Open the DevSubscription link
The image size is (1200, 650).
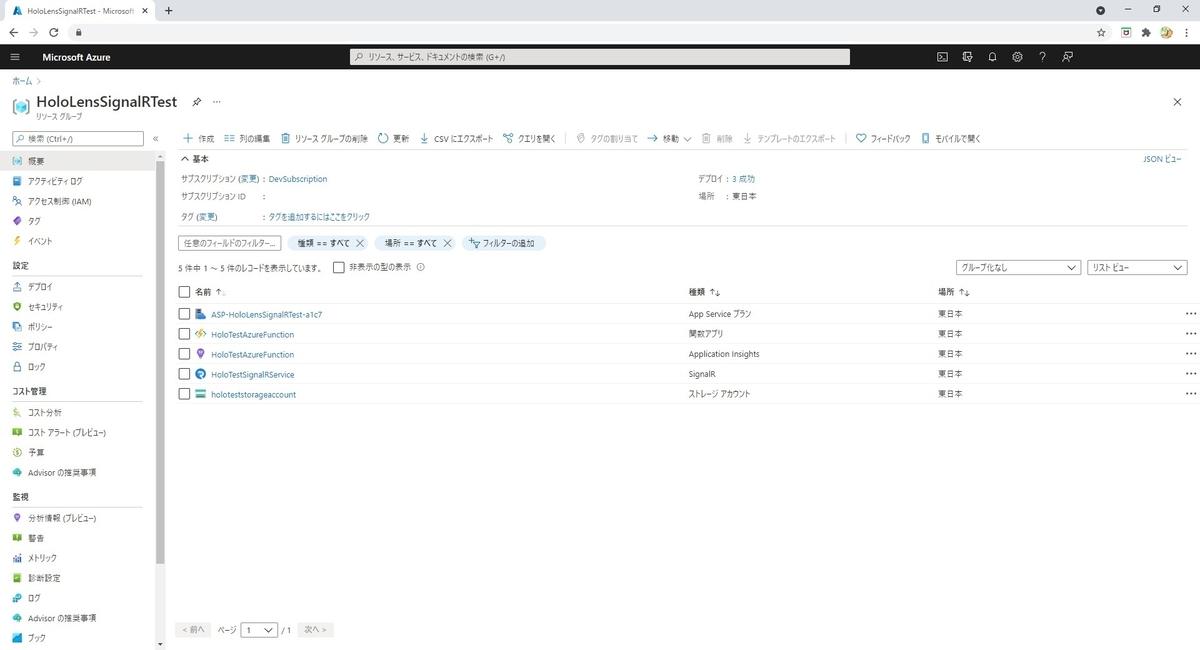pyautogui.click(x=297, y=179)
